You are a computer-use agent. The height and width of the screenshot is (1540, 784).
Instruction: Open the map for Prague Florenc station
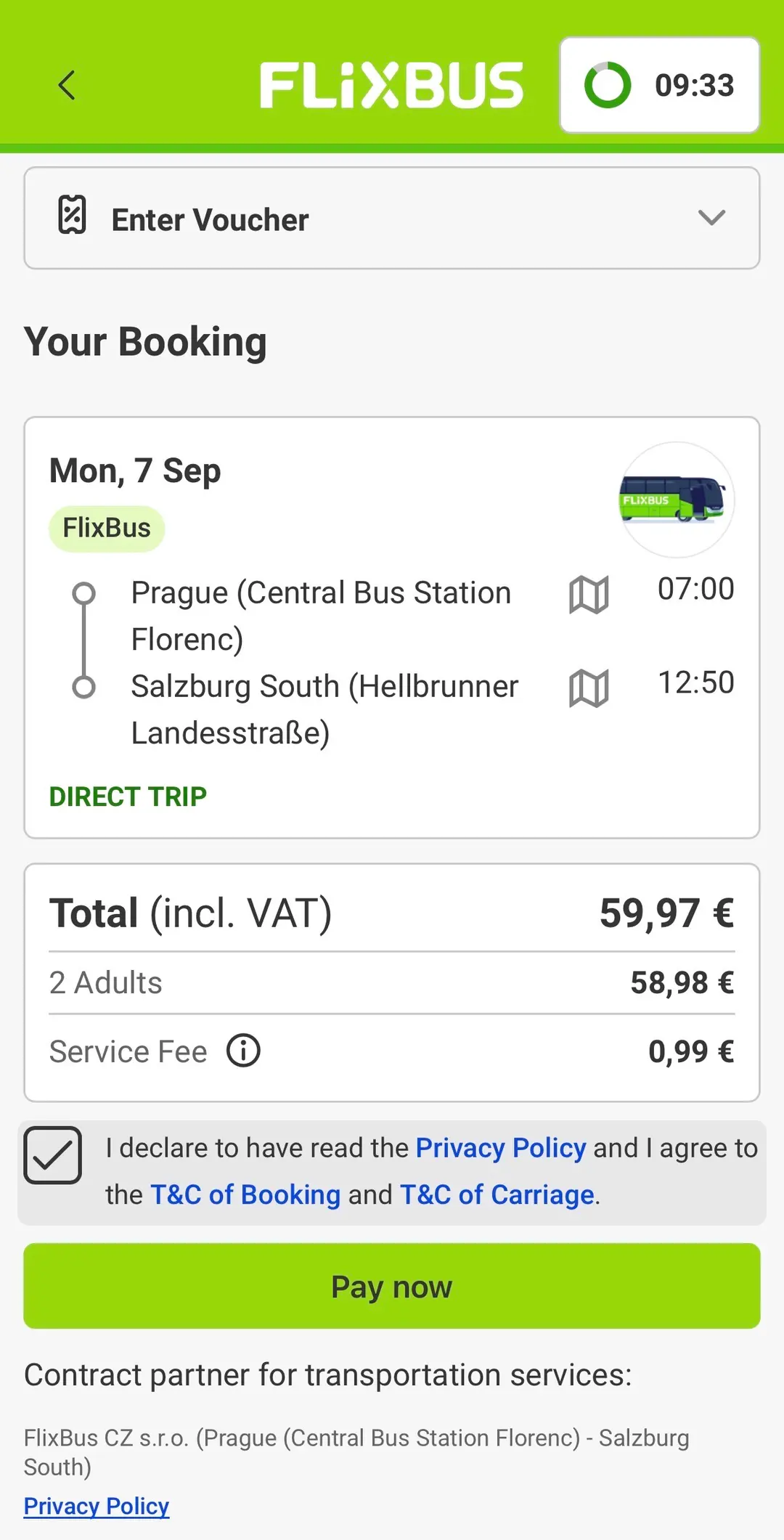point(589,595)
